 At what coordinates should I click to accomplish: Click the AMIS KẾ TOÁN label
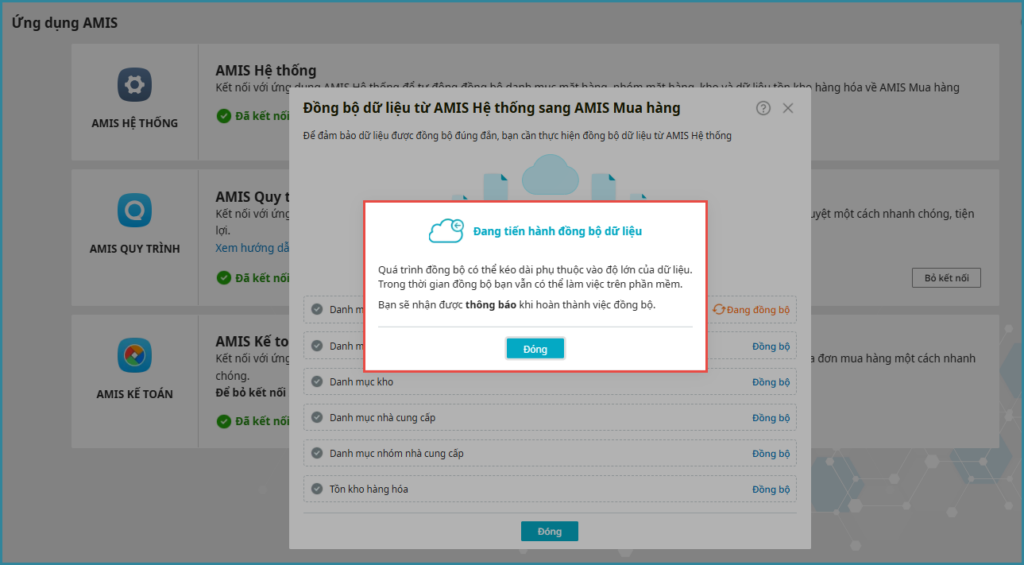[x=135, y=394]
